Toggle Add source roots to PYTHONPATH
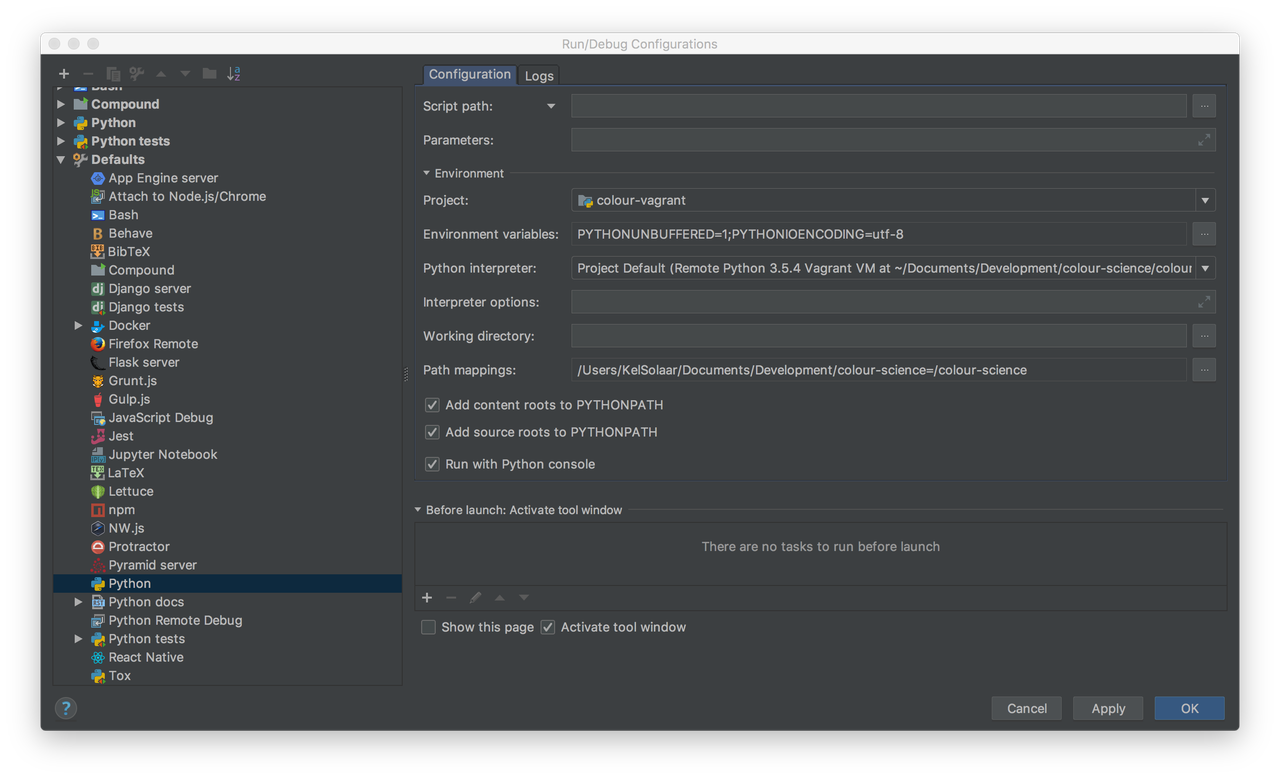The width and height of the screenshot is (1280, 779). coord(432,432)
